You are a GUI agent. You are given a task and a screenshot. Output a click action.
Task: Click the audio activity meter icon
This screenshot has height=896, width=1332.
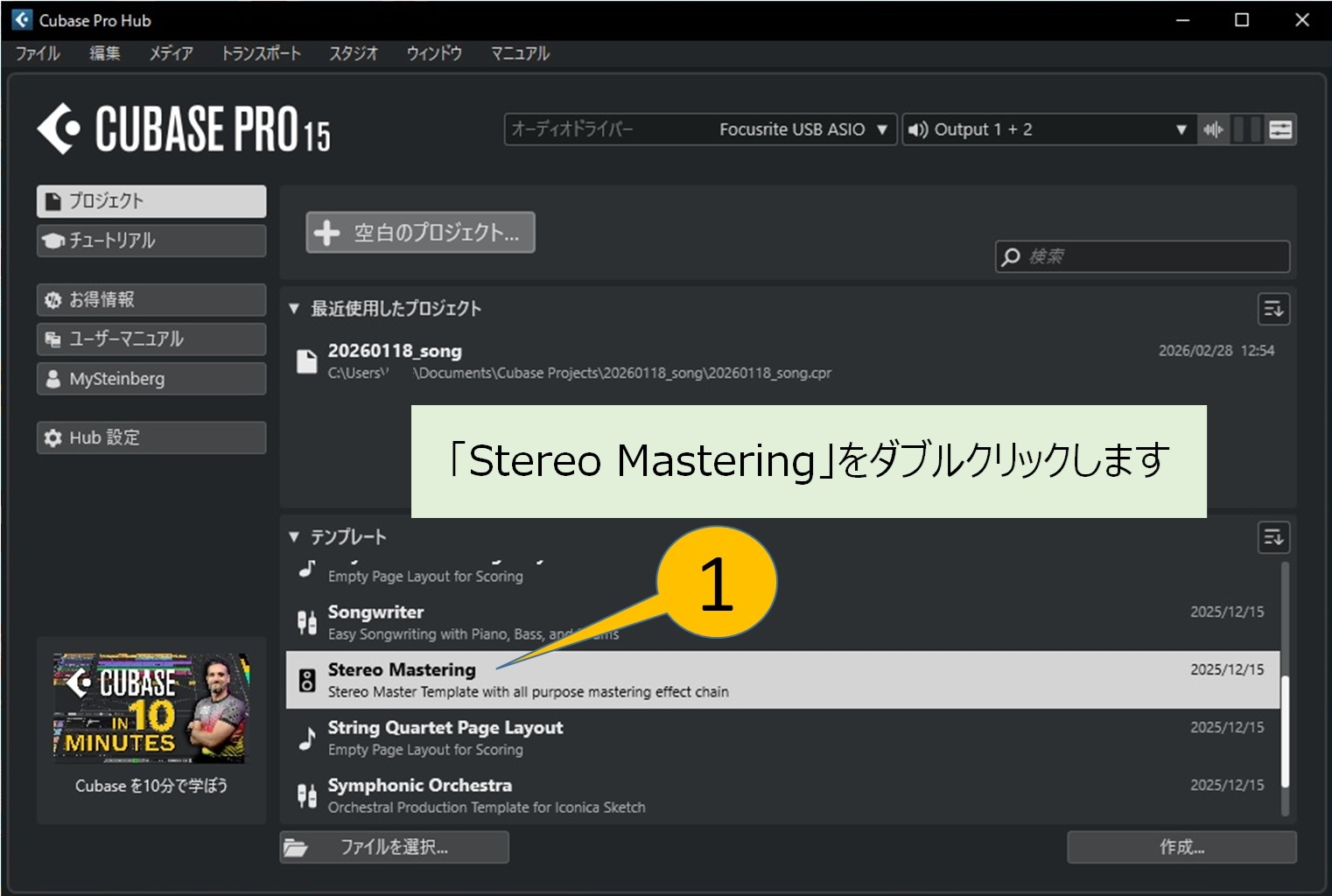click(x=1213, y=129)
